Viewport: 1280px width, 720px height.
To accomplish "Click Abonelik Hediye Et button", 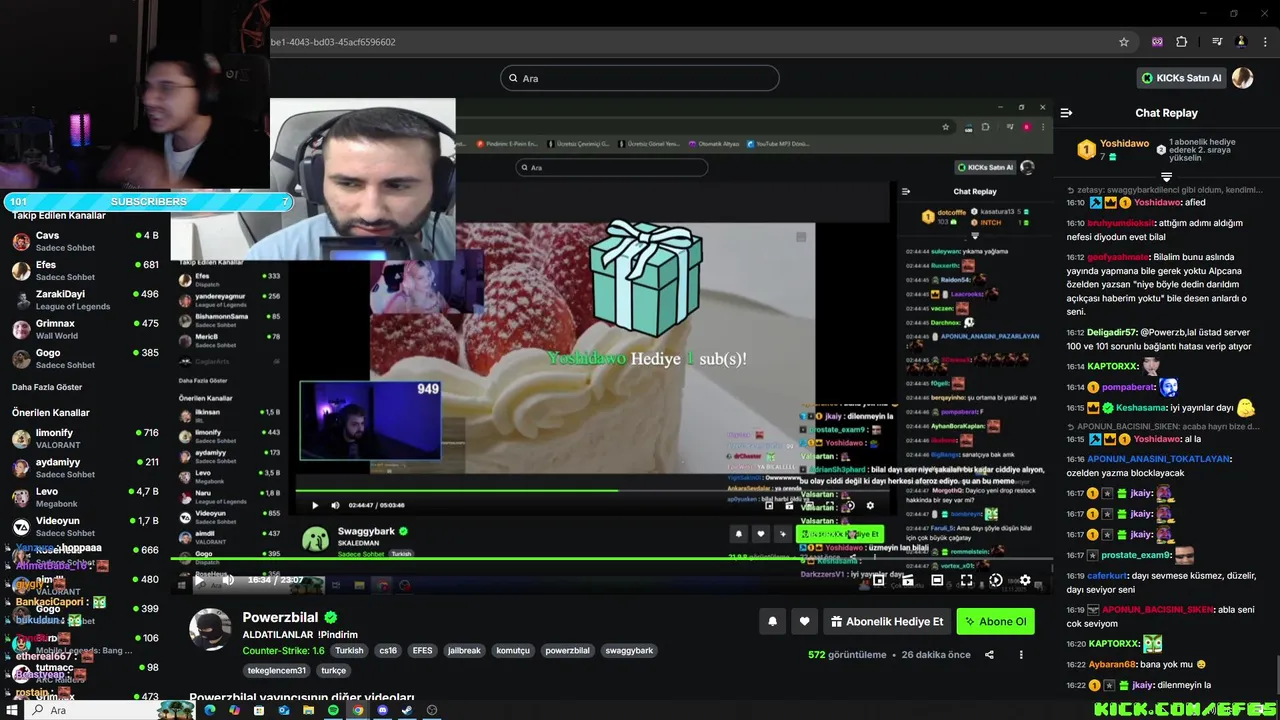I will click(x=887, y=621).
